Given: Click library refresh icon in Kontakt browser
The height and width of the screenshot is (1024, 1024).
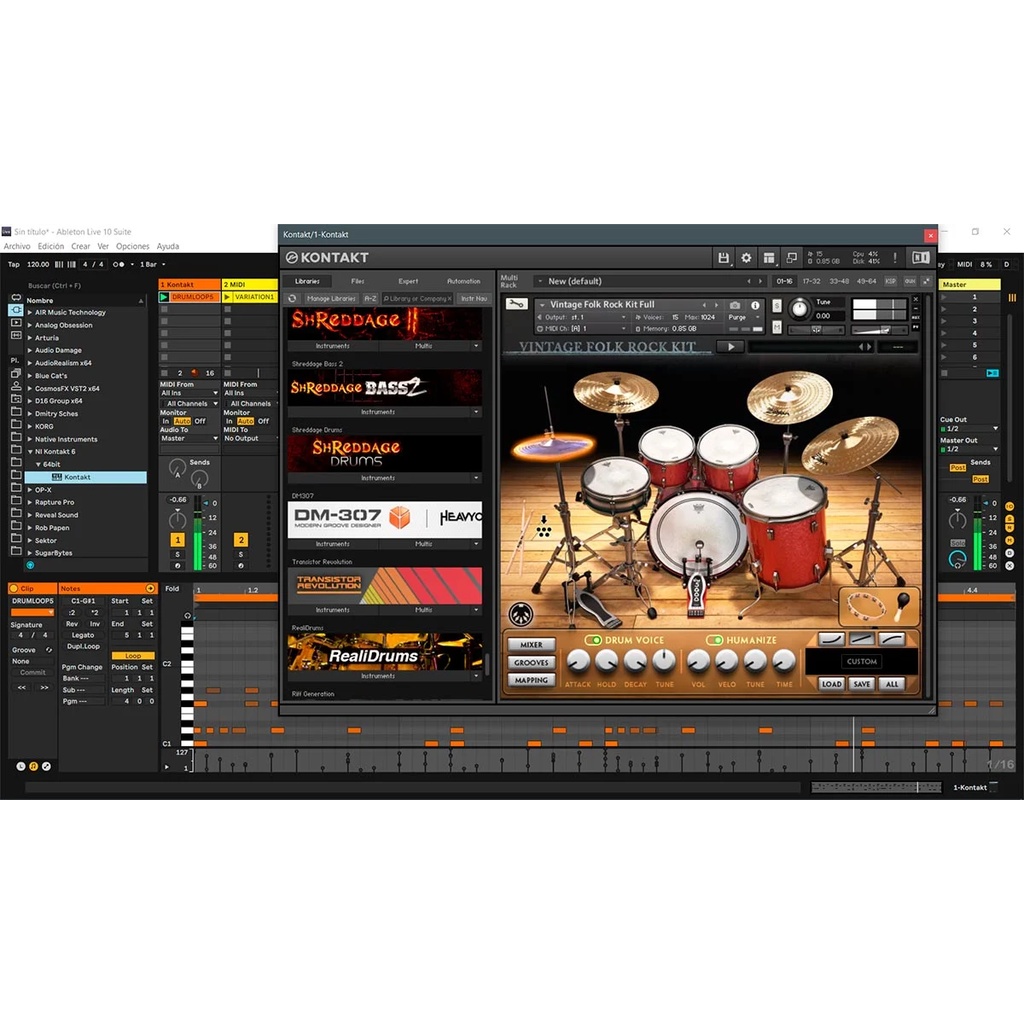Looking at the screenshot, I should click(293, 298).
